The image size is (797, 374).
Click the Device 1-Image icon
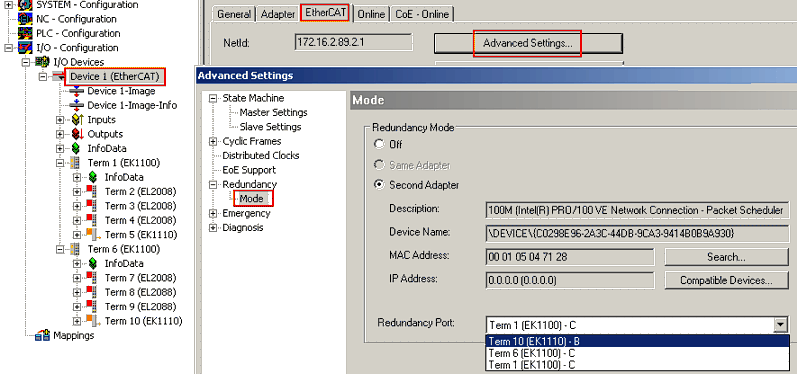pyautogui.click(x=76, y=91)
